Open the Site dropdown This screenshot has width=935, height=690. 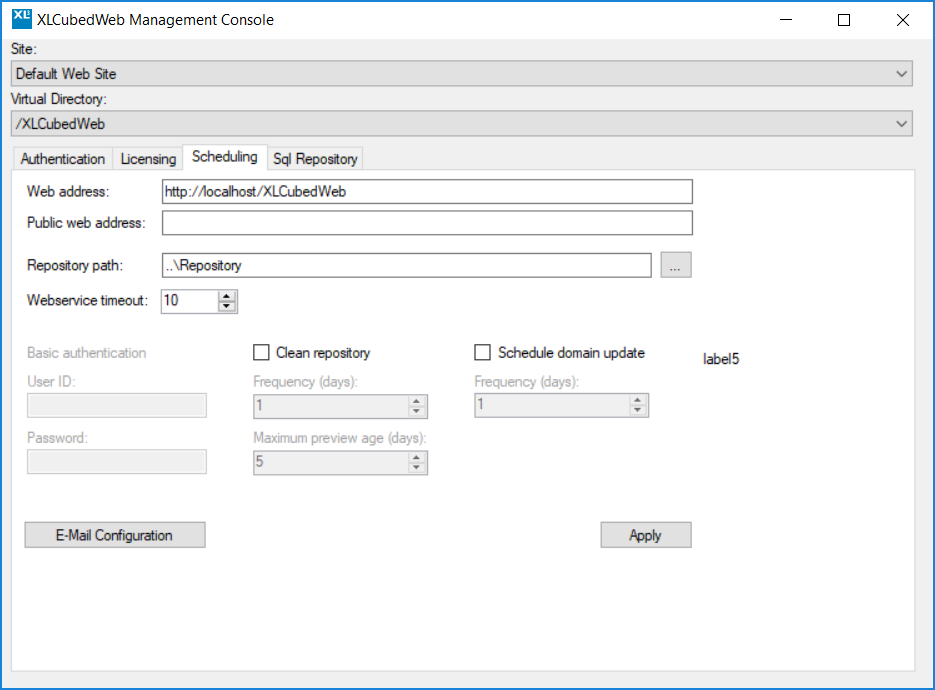click(x=462, y=73)
